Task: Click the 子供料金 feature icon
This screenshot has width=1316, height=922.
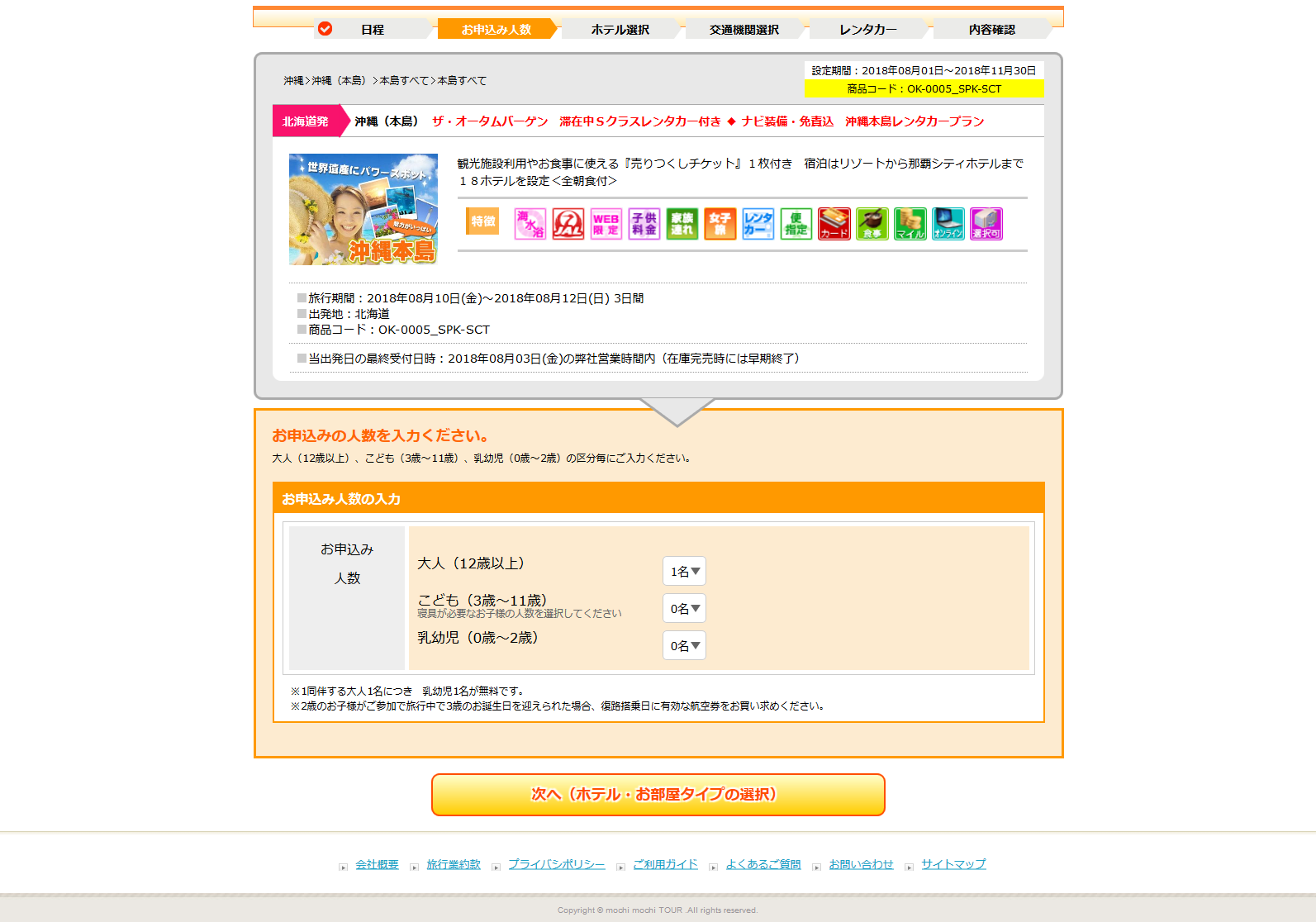Action: pos(644,224)
